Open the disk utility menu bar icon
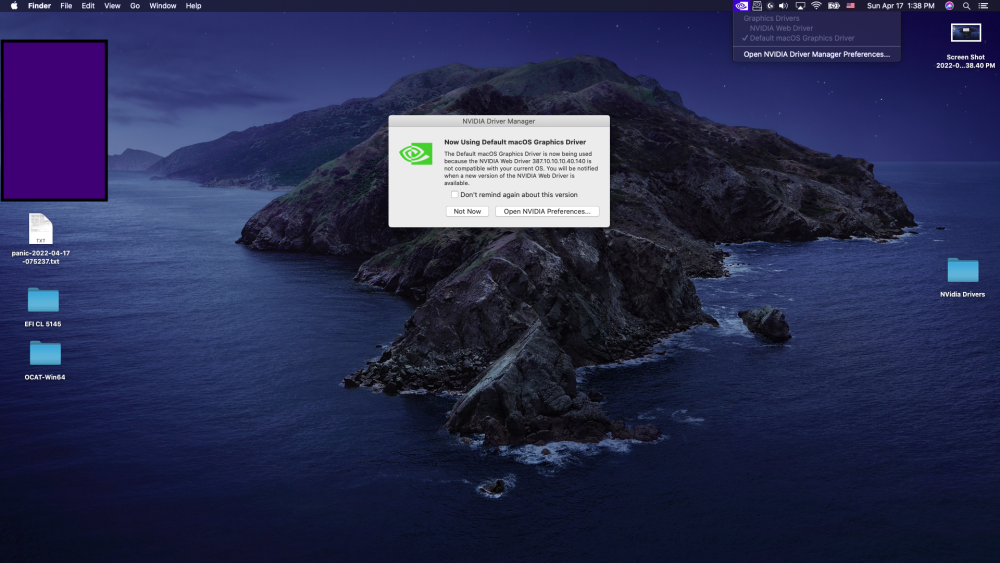The width and height of the screenshot is (1000, 563). click(x=757, y=6)
